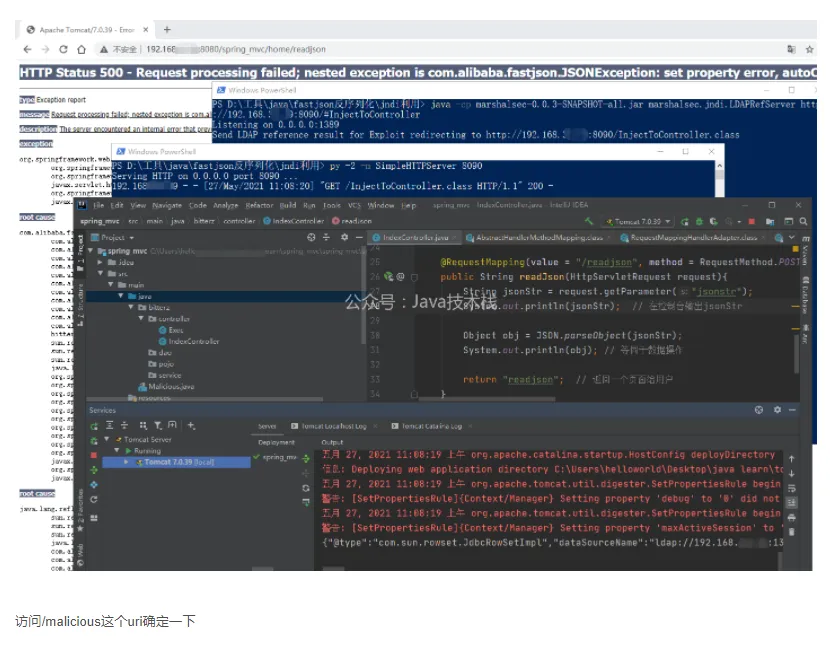
Task: Collapse the controller package node
Action: click(141, 319)
